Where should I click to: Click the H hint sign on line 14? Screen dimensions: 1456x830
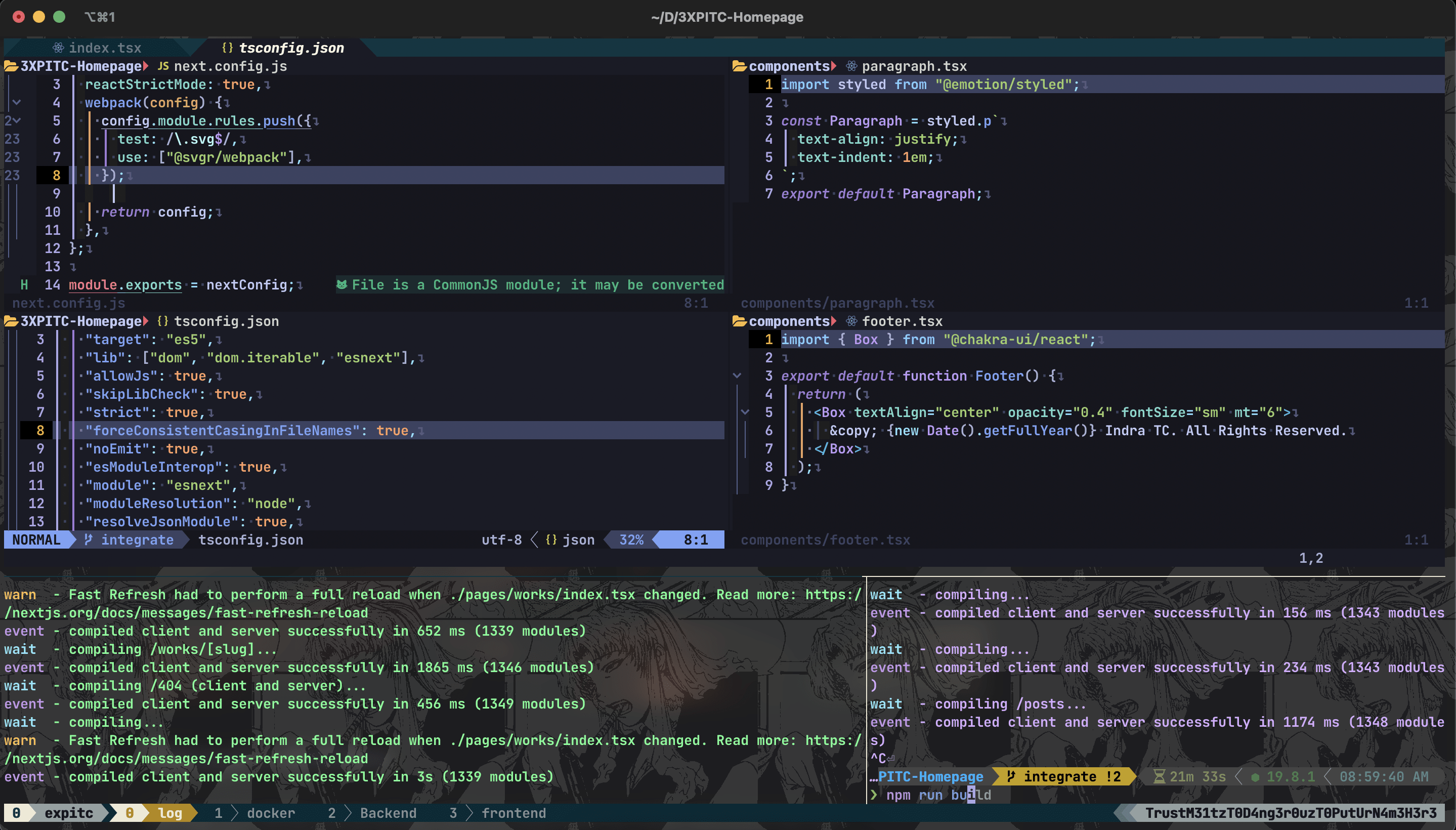tap(24, 284)
